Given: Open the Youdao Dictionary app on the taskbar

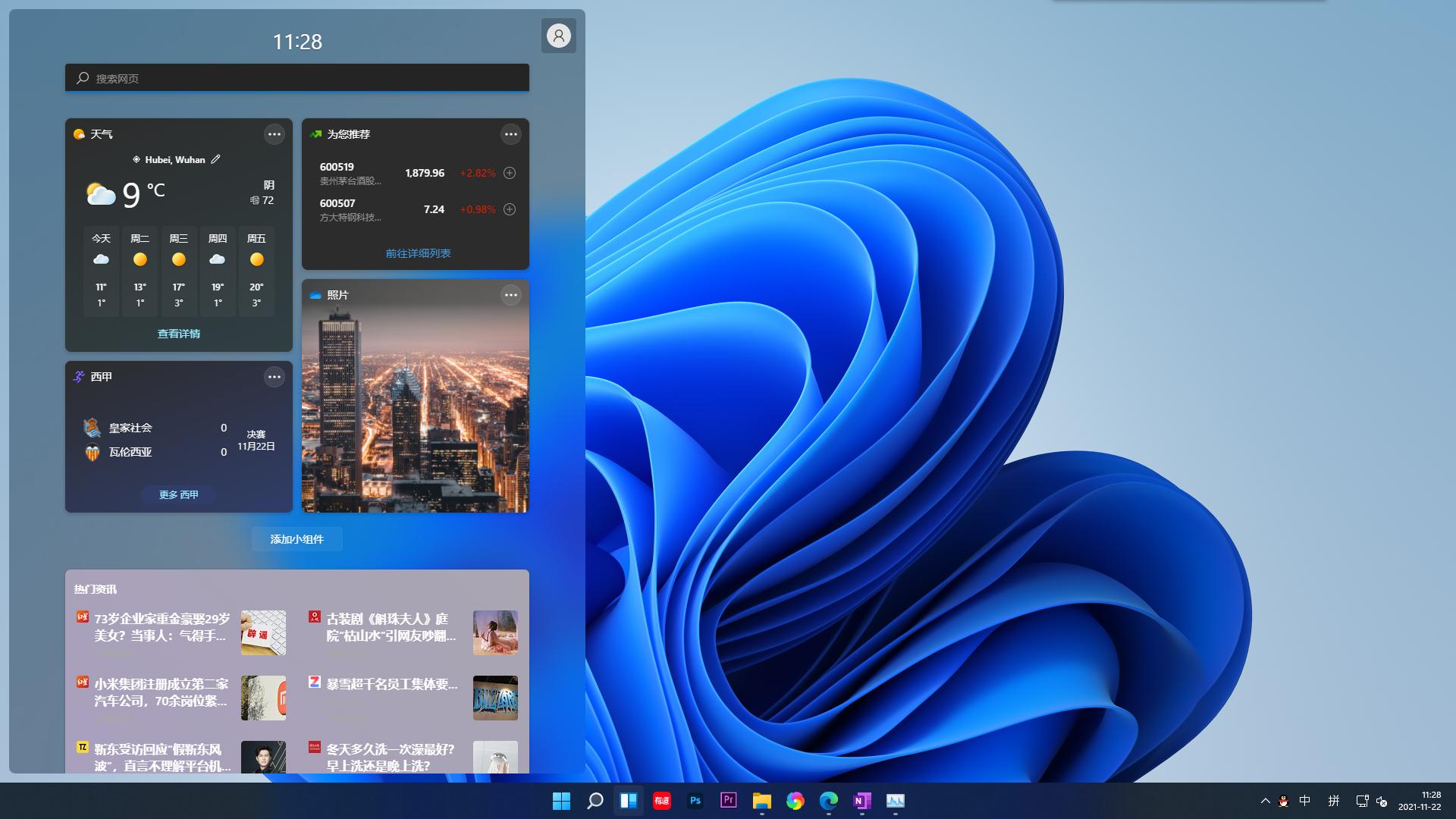Looking at the screenshot, I should pos(662,801).
